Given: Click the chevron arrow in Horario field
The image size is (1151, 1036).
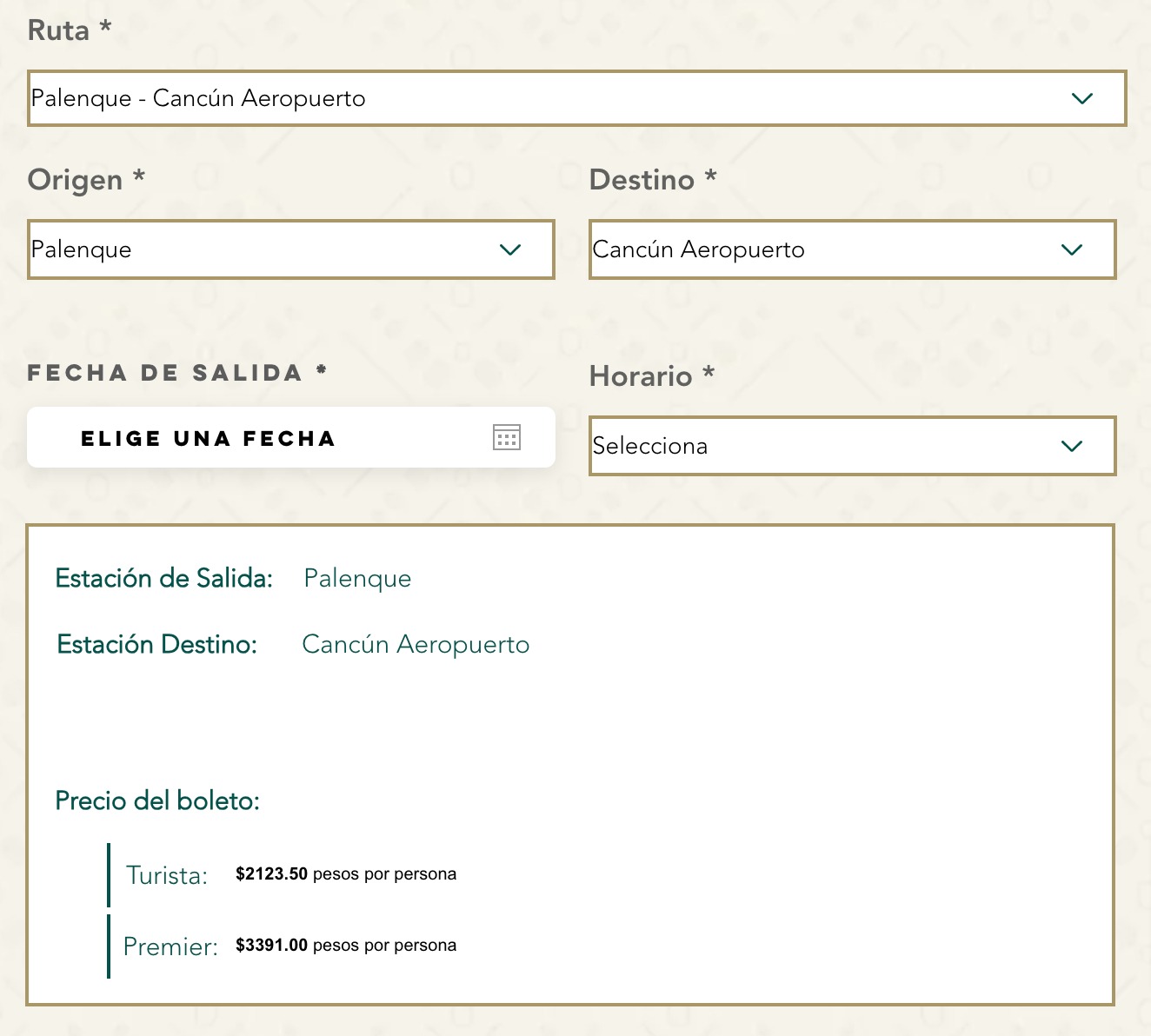Looking at the screenshot, I should (x=1071, y=446).
